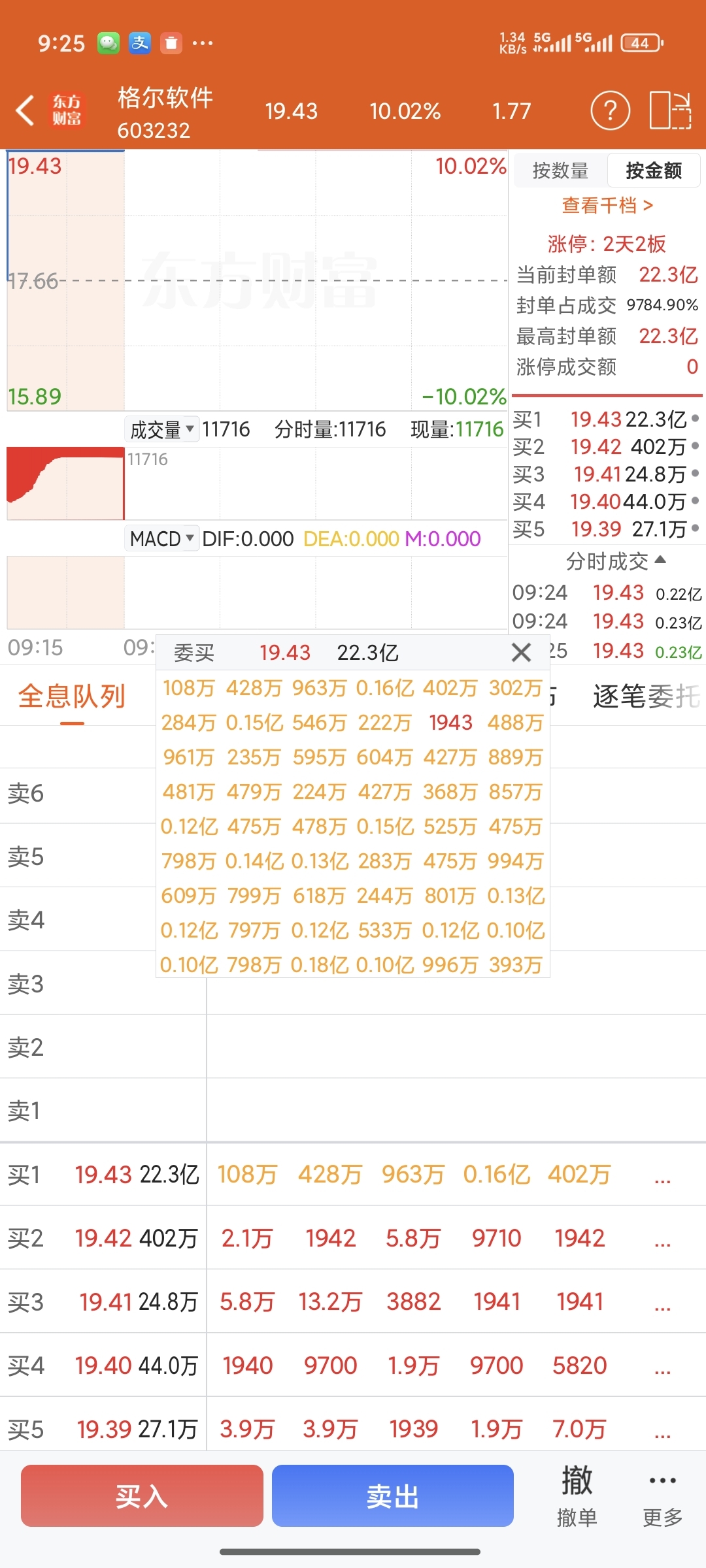Tap the intraday price chart area
This screenshot has height=1568, width=706.
(x=258, y=281)
